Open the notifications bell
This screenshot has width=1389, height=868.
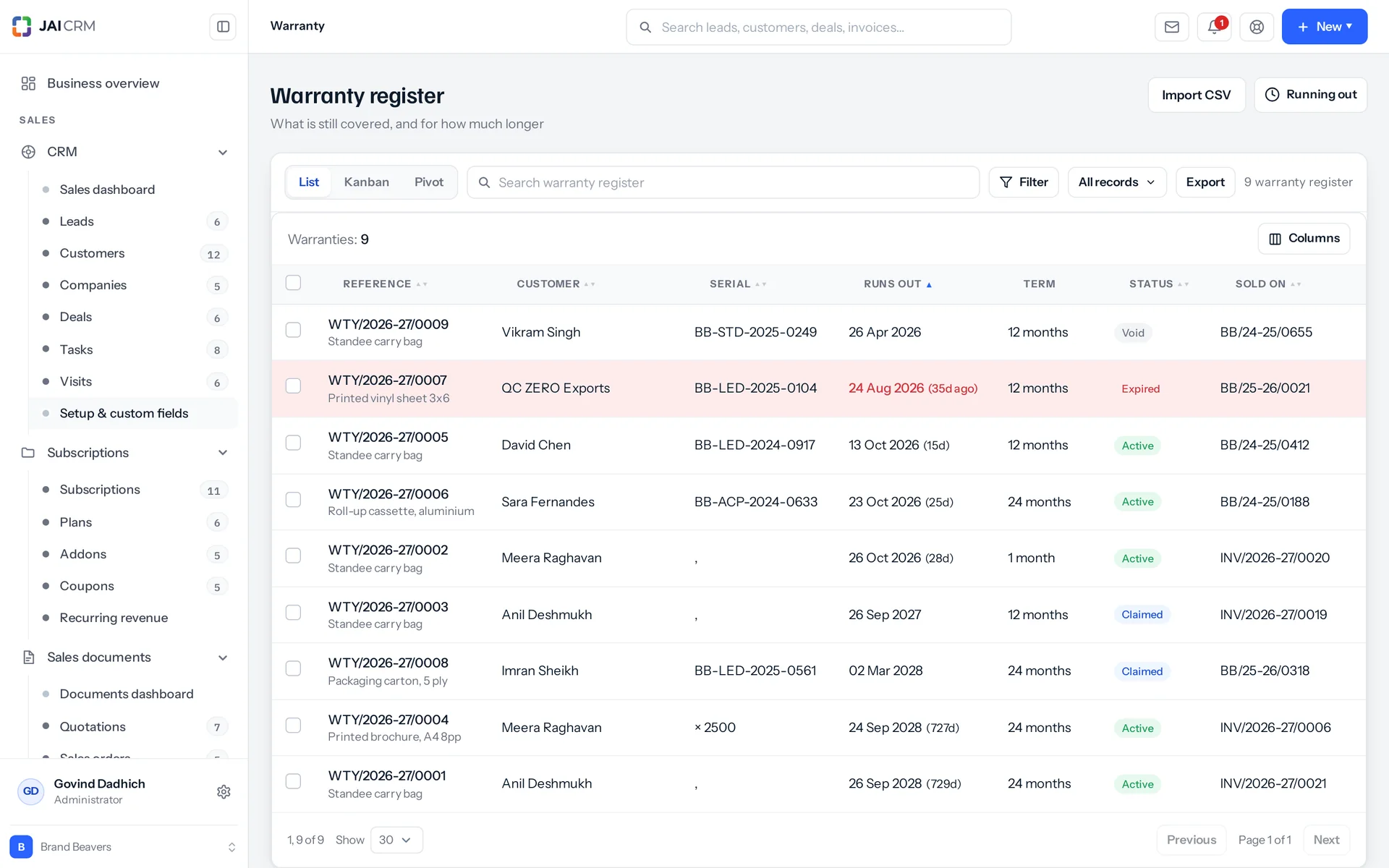point(1215,27)
